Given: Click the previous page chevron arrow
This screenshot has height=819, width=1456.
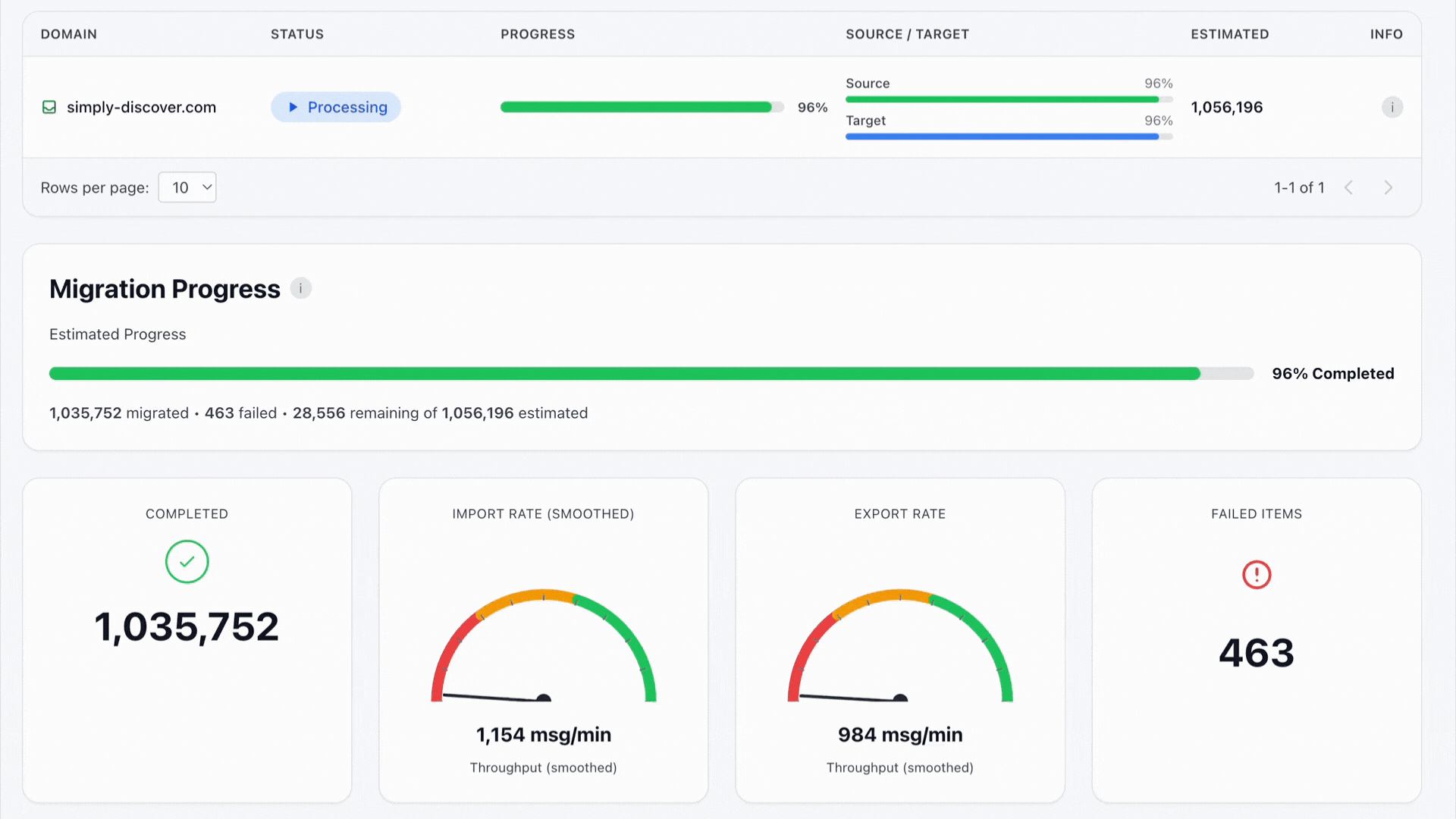Looking at the screenshot, I should (x=1349, y=187).
